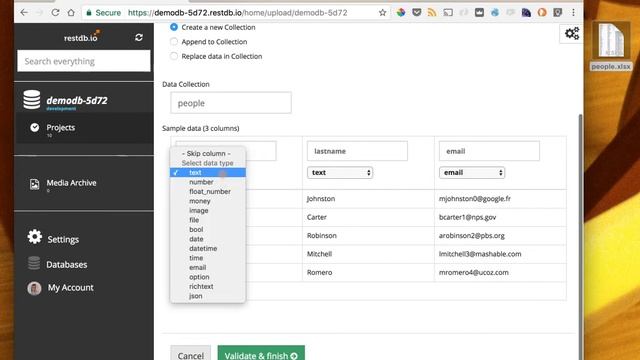Choose money in the data type list
The height and width of the screenshot is (360, 640).
tap(208, 201)
